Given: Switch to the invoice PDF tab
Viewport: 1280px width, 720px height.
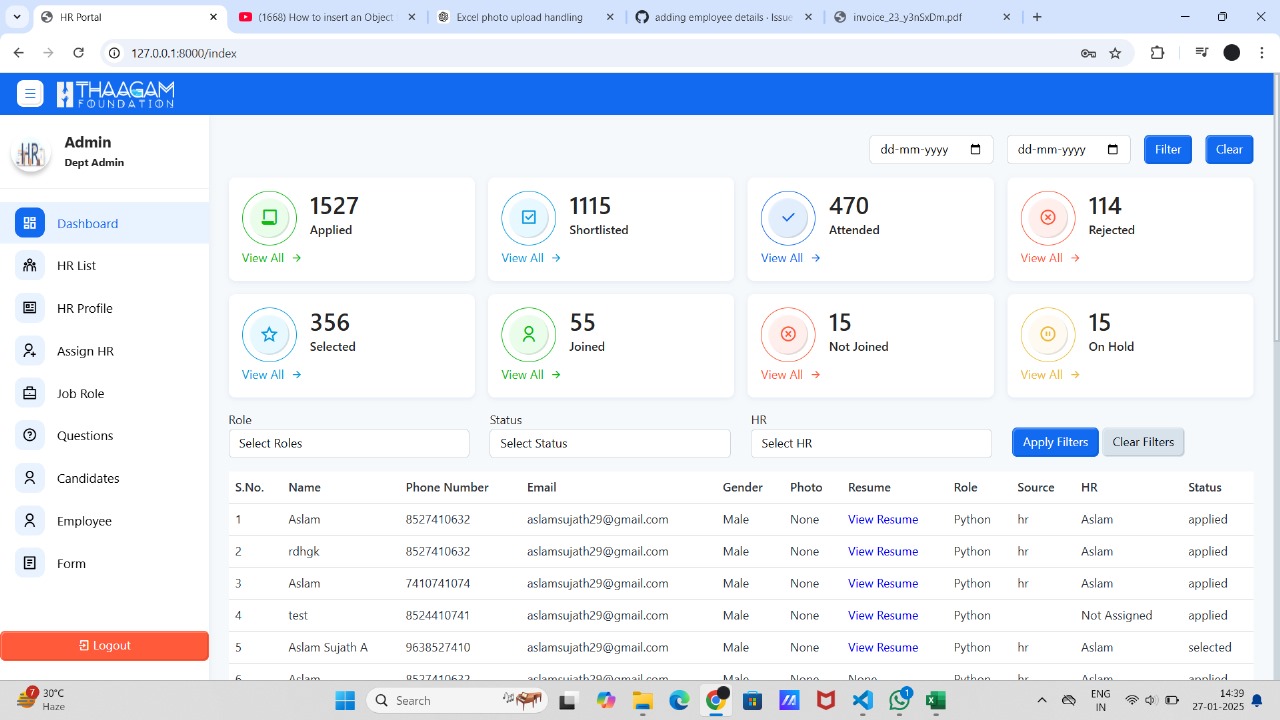Looking at the screenshot, I should pyautogui.click(x=921, y=17).
